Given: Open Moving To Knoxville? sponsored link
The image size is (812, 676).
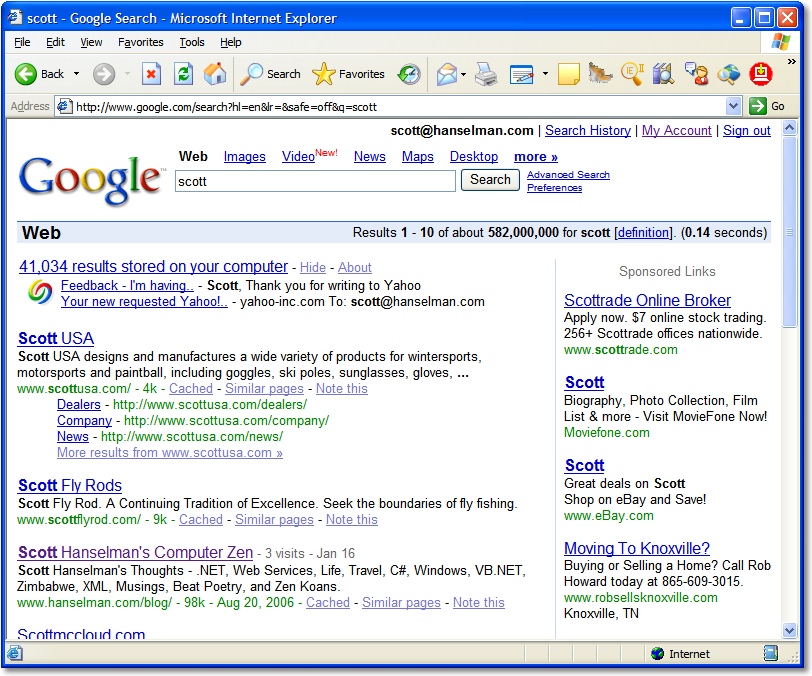Looking at the screenshot, I should click(x=636, y=548).
